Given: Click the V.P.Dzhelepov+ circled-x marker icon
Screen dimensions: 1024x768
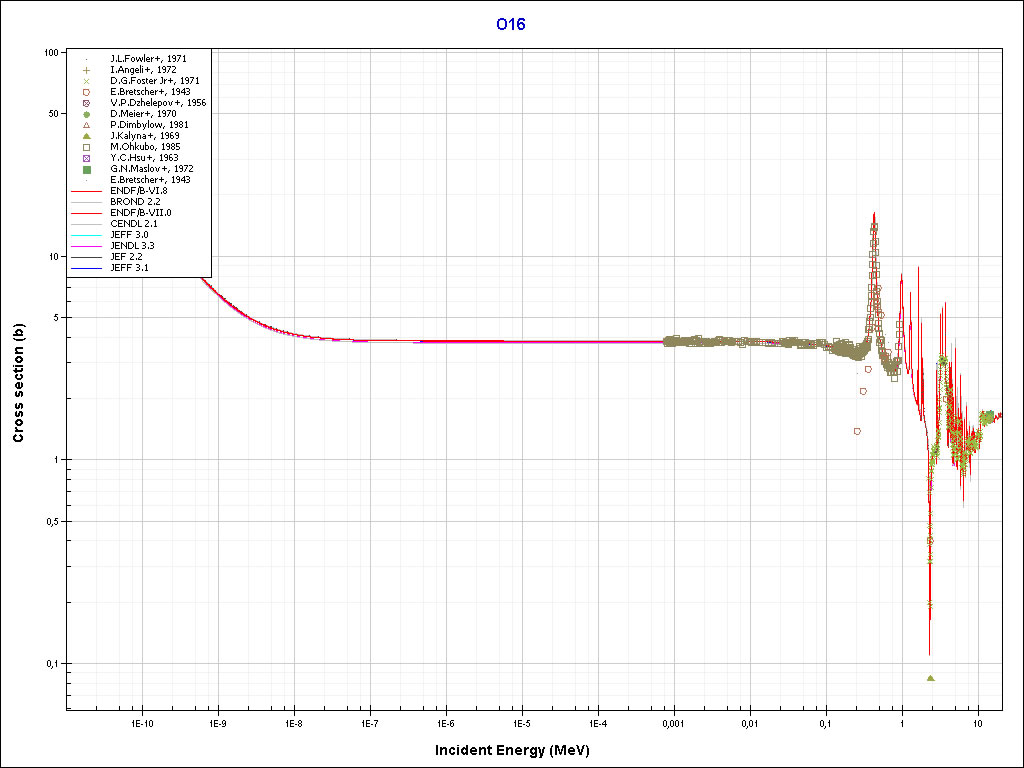Looking at the screenshot, I should [87, 103].
